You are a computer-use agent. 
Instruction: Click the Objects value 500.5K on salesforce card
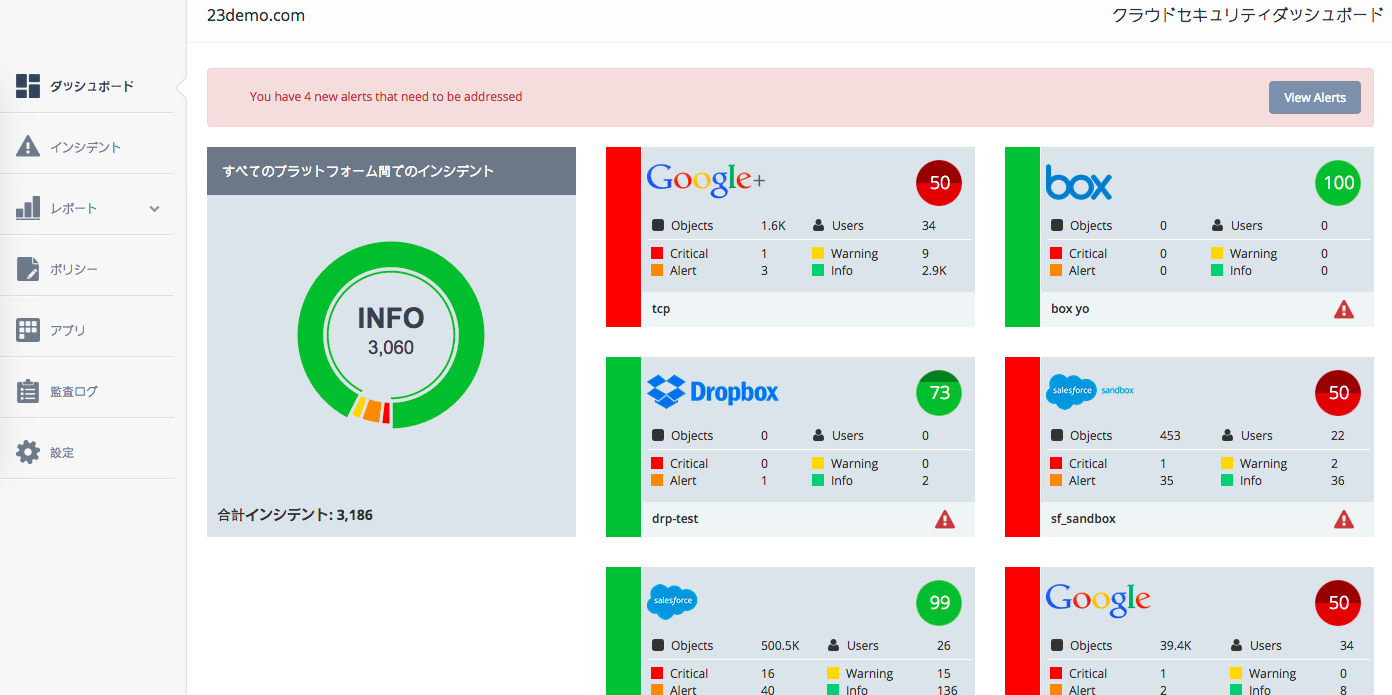pyautogui.click(x=780, y=646)
